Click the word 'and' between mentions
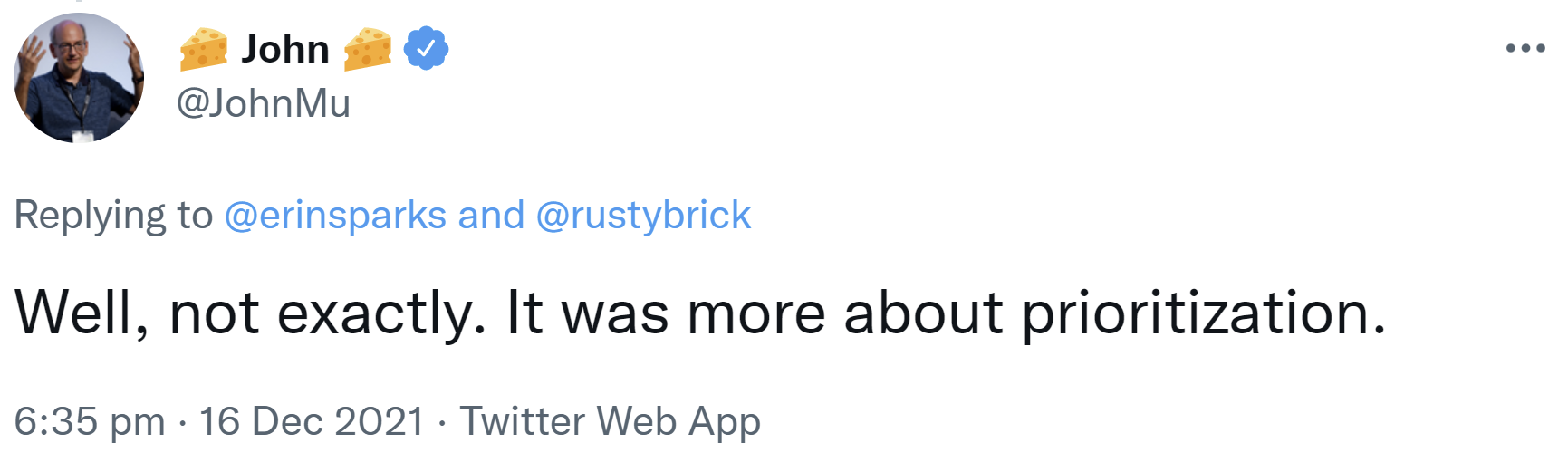Viewport: 1568px width, 472px height. tap(491, 216)
